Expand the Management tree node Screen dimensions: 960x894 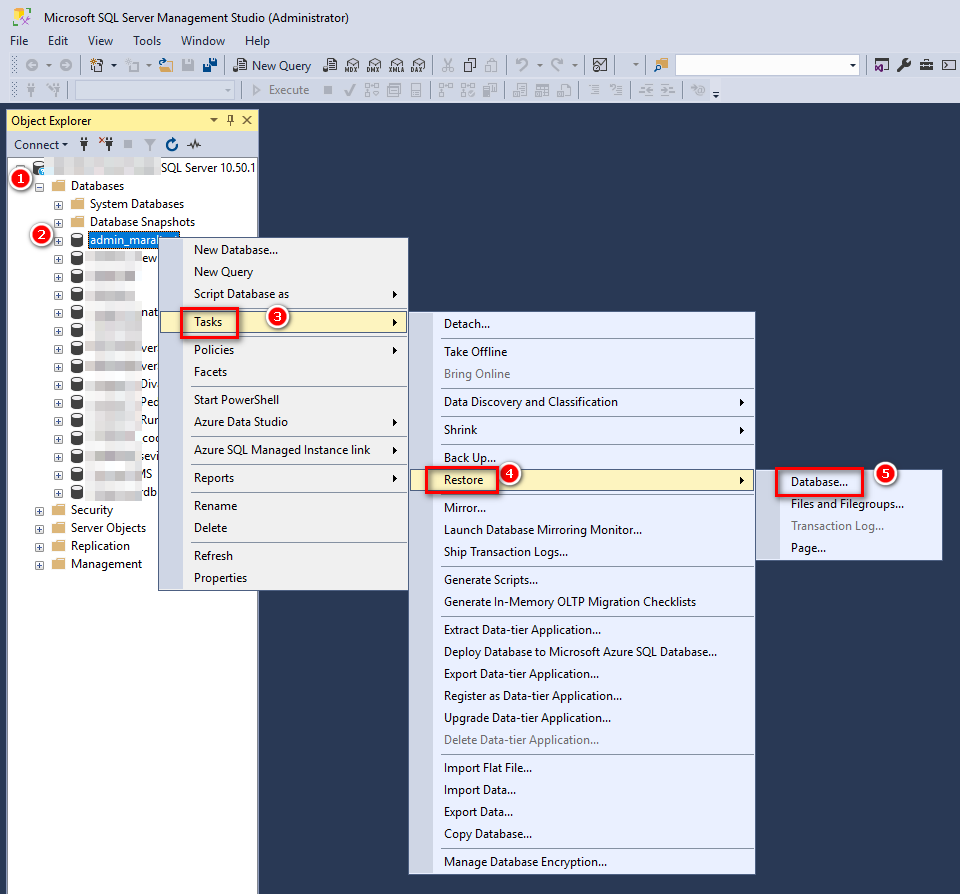tap(38, 563)
